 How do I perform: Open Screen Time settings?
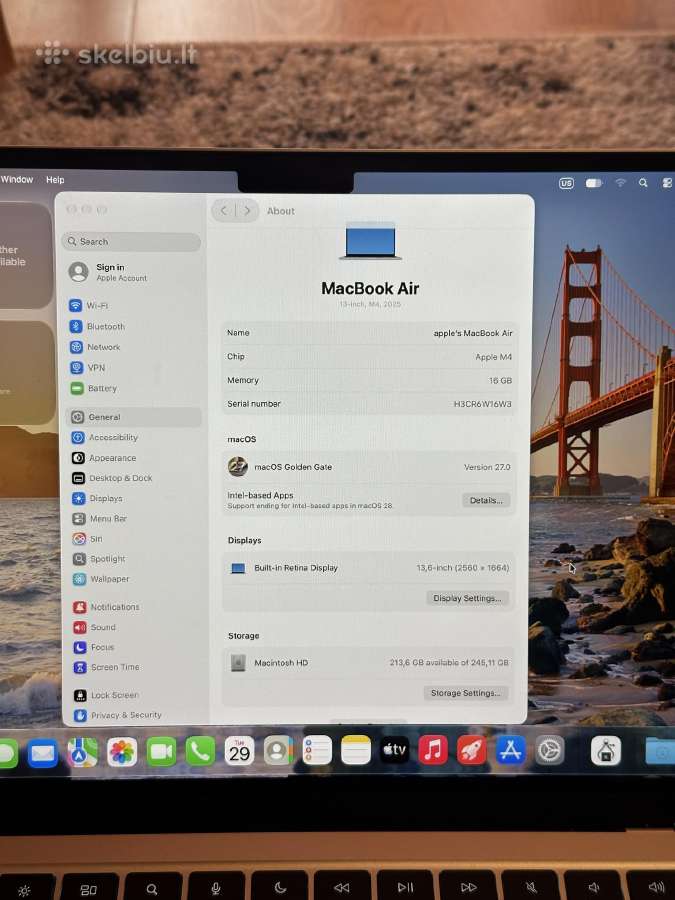click(107, 667)
